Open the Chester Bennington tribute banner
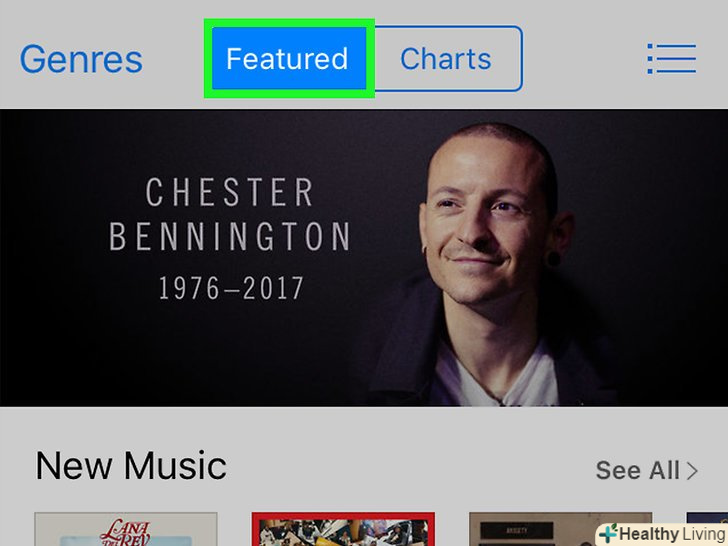The width and height of the screenshot is (728, 546). coord(364,258)
